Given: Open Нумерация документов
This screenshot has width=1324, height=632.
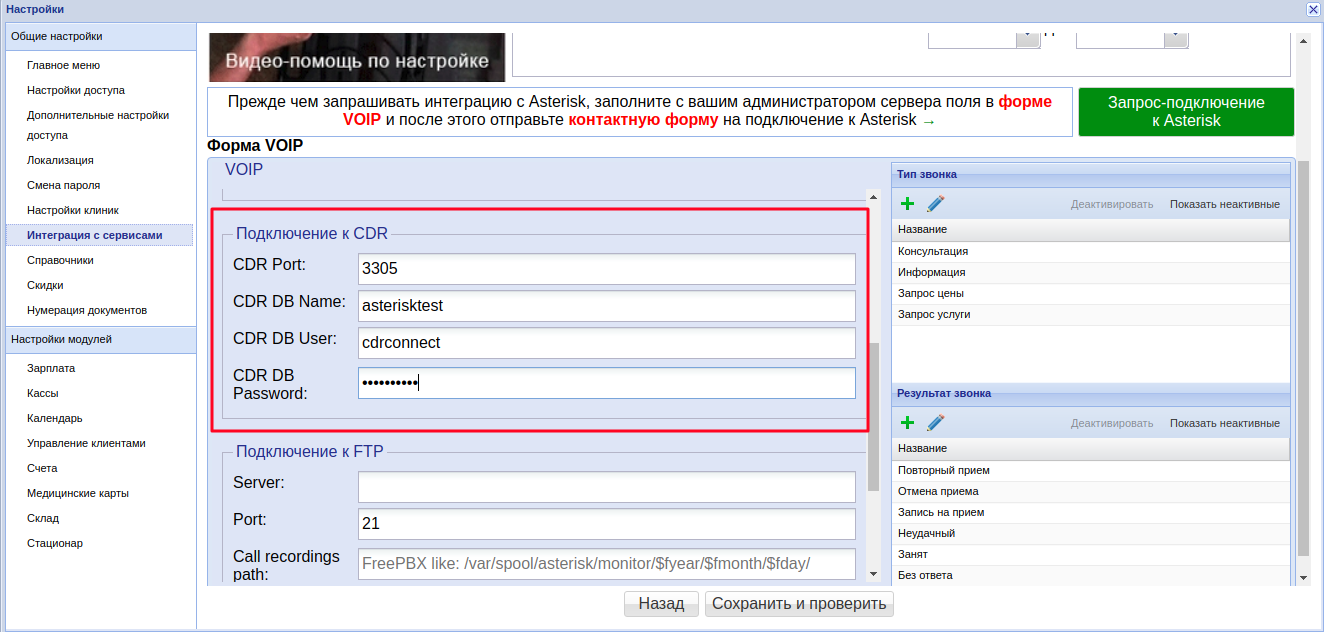Looking at the screenshot, I should pos(87,310).
